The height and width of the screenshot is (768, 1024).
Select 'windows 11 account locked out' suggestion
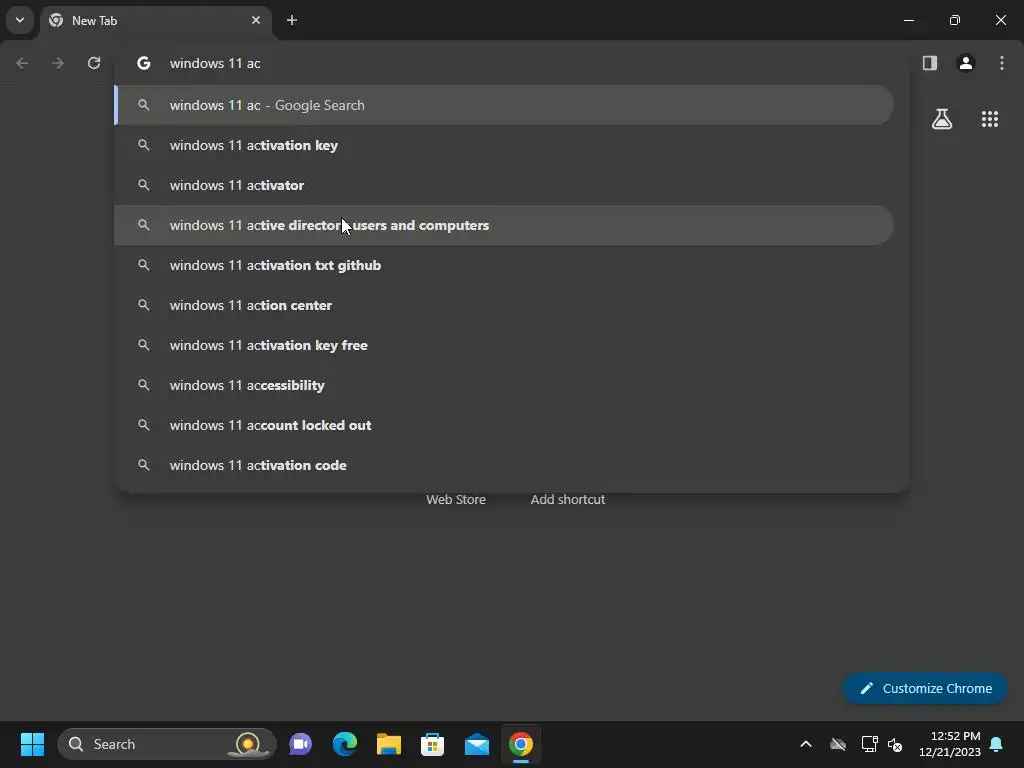point(504,425)
